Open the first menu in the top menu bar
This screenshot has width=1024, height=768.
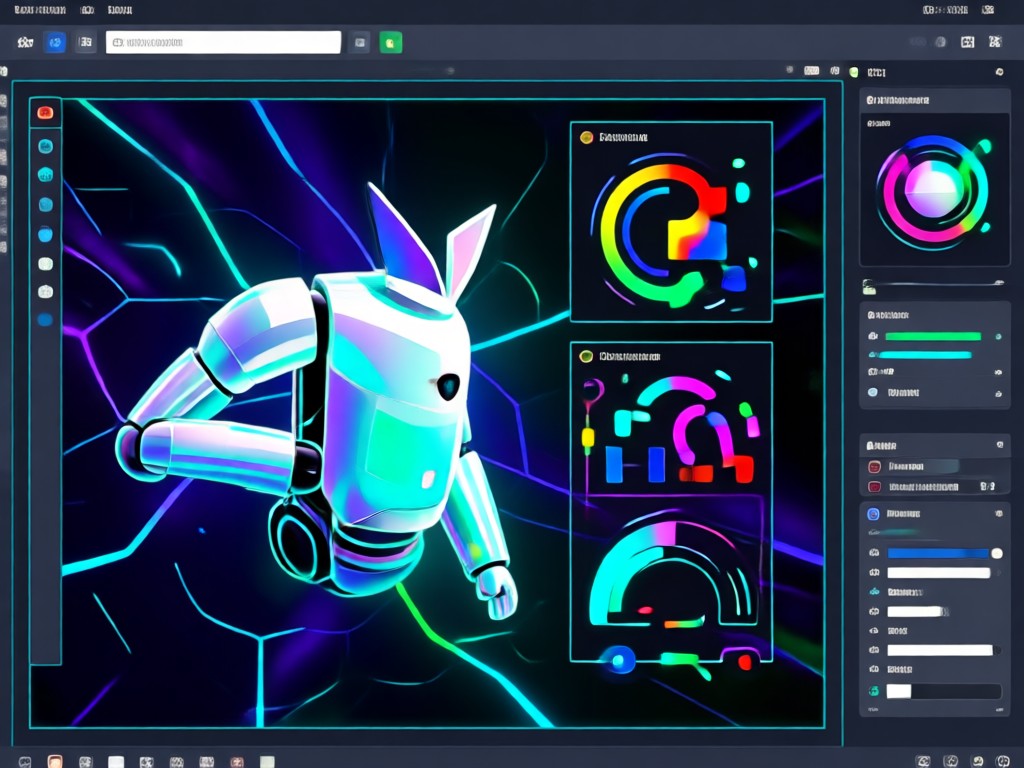point(40,10)
